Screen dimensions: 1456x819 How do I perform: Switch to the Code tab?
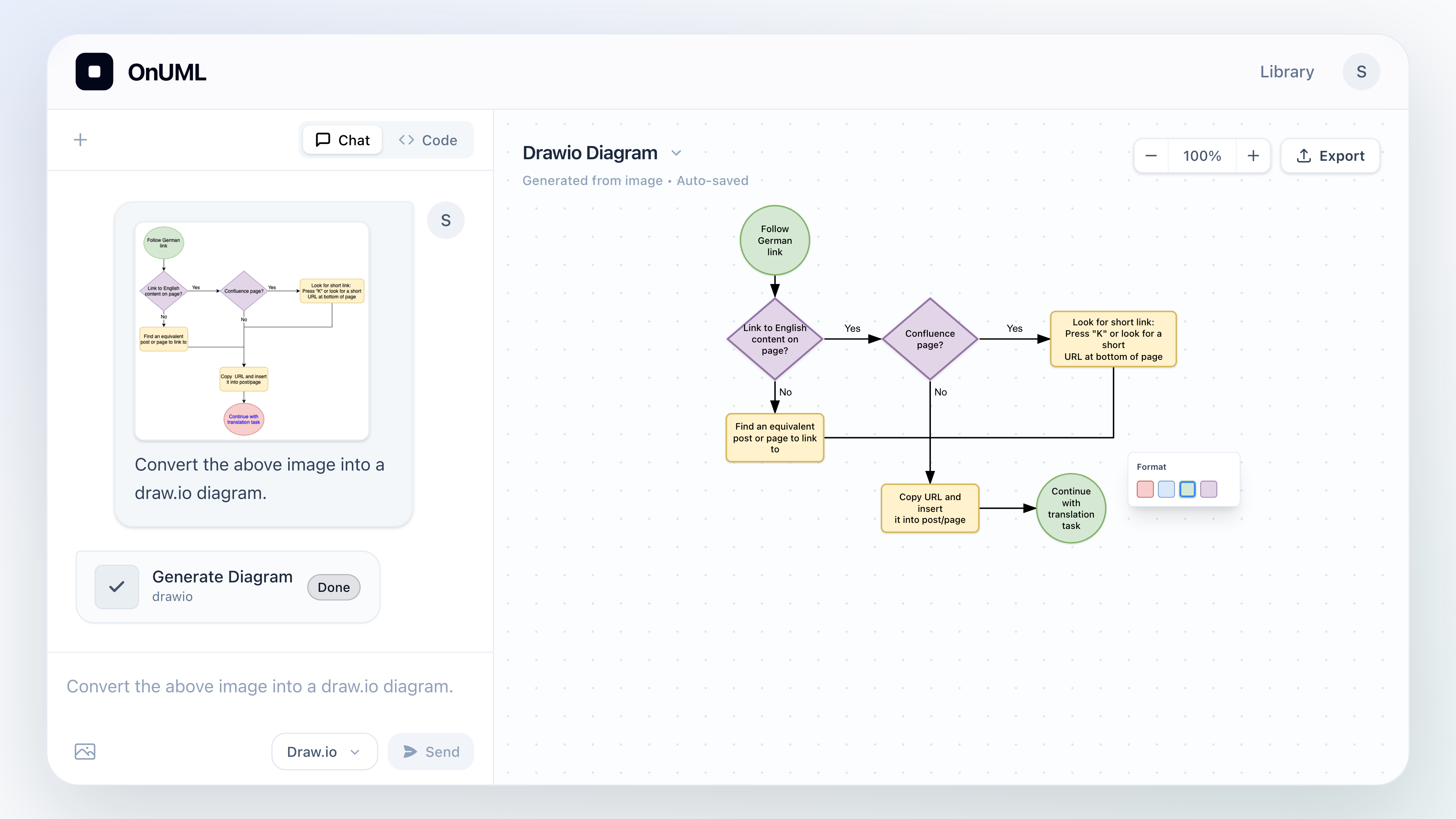[428, 140]
